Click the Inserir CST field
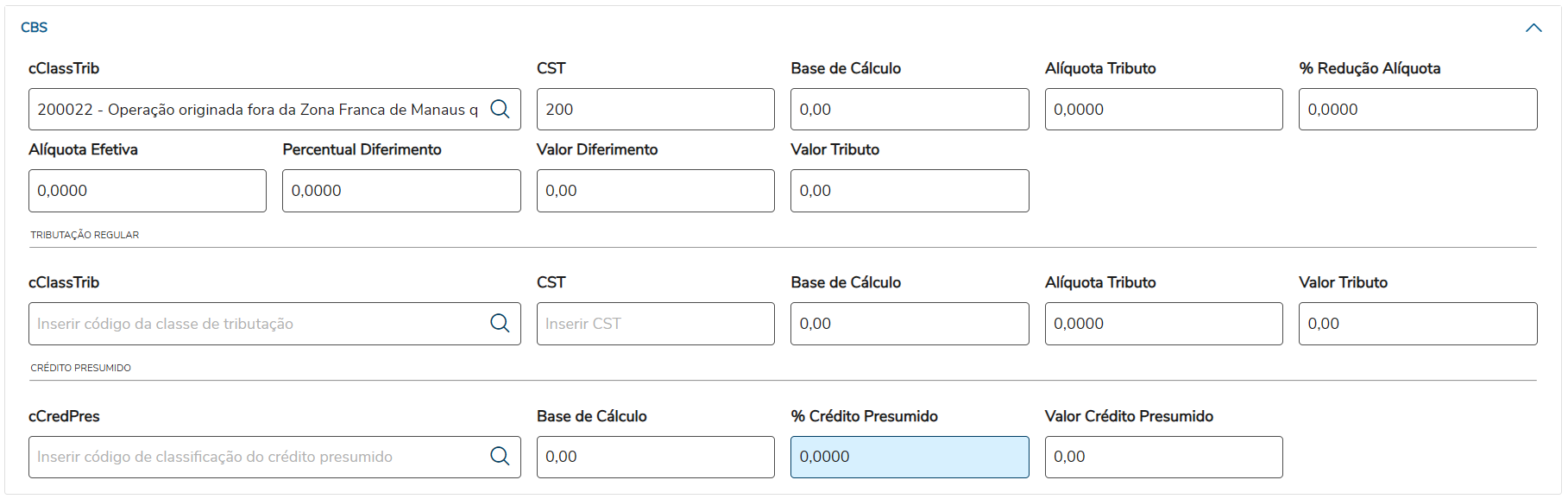 point(655,324)
